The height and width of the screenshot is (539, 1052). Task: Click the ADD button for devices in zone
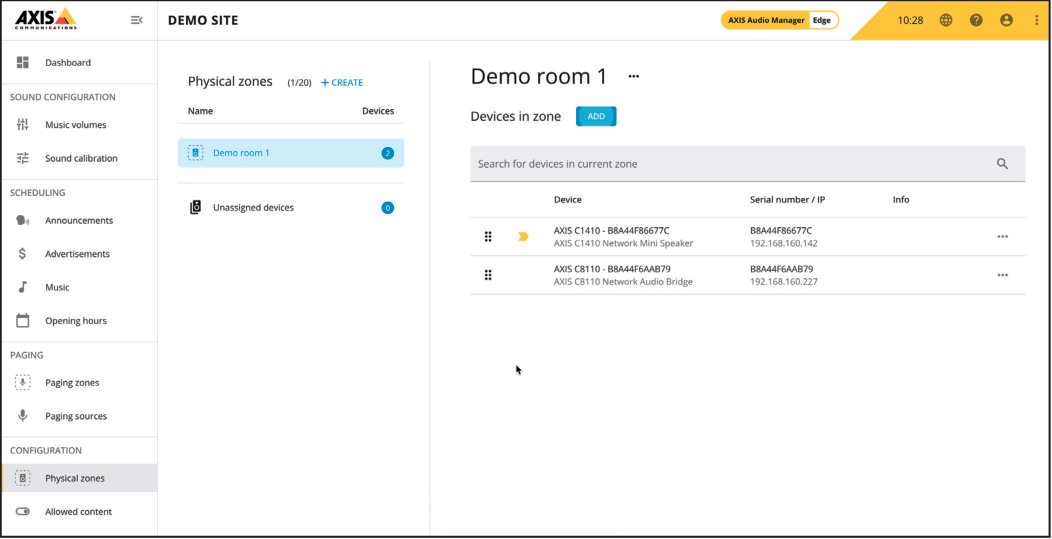[x=596, y=117]
